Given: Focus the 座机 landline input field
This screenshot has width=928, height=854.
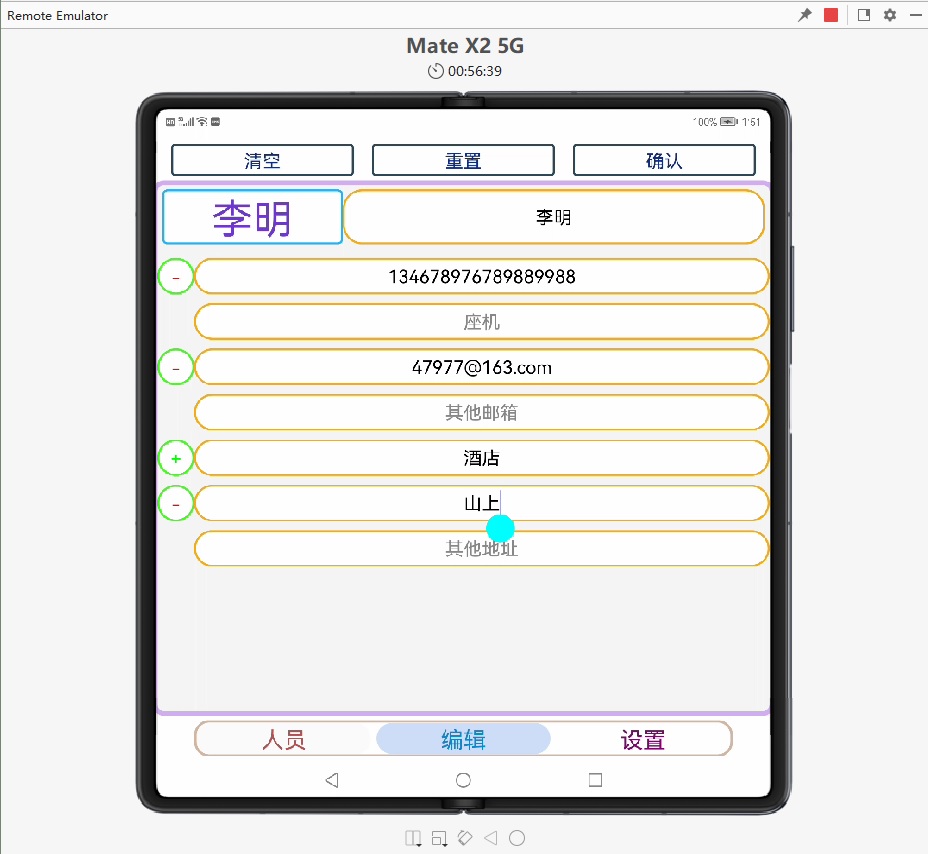Looking at the screenshot, I should 481,322.
